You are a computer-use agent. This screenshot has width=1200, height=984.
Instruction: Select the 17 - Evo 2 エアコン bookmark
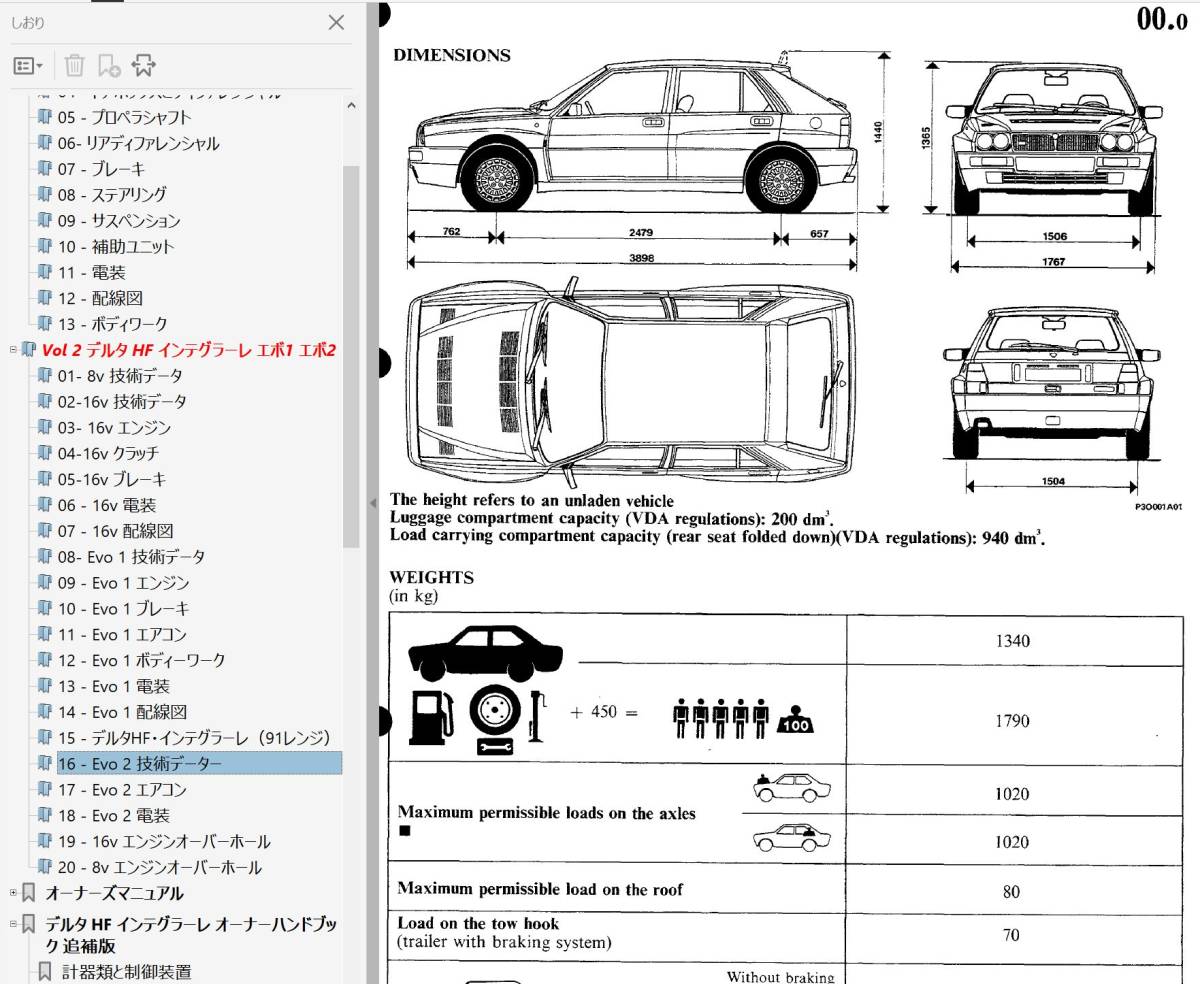[x=122, y=790]
